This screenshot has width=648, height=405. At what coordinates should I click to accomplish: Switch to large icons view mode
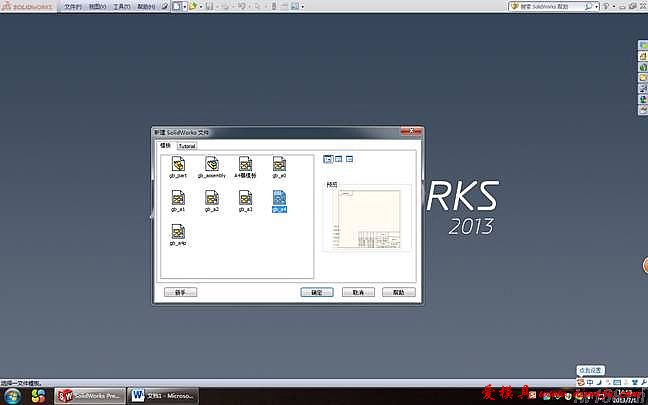[x=328, y=158]
